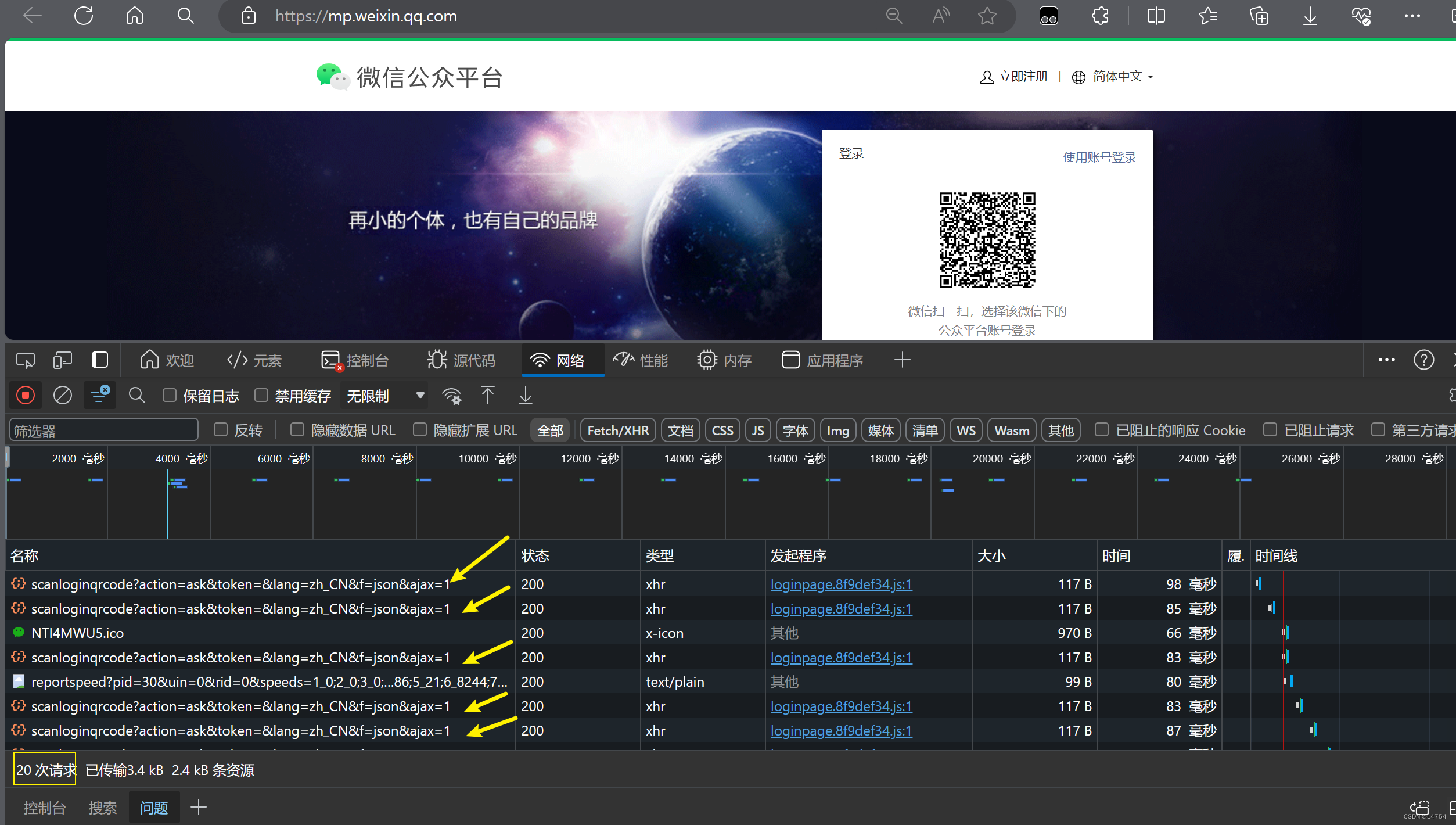Open DevTools more options ellipsis
Viewport: 1456px width, 825px height.
click(1387, 360)
